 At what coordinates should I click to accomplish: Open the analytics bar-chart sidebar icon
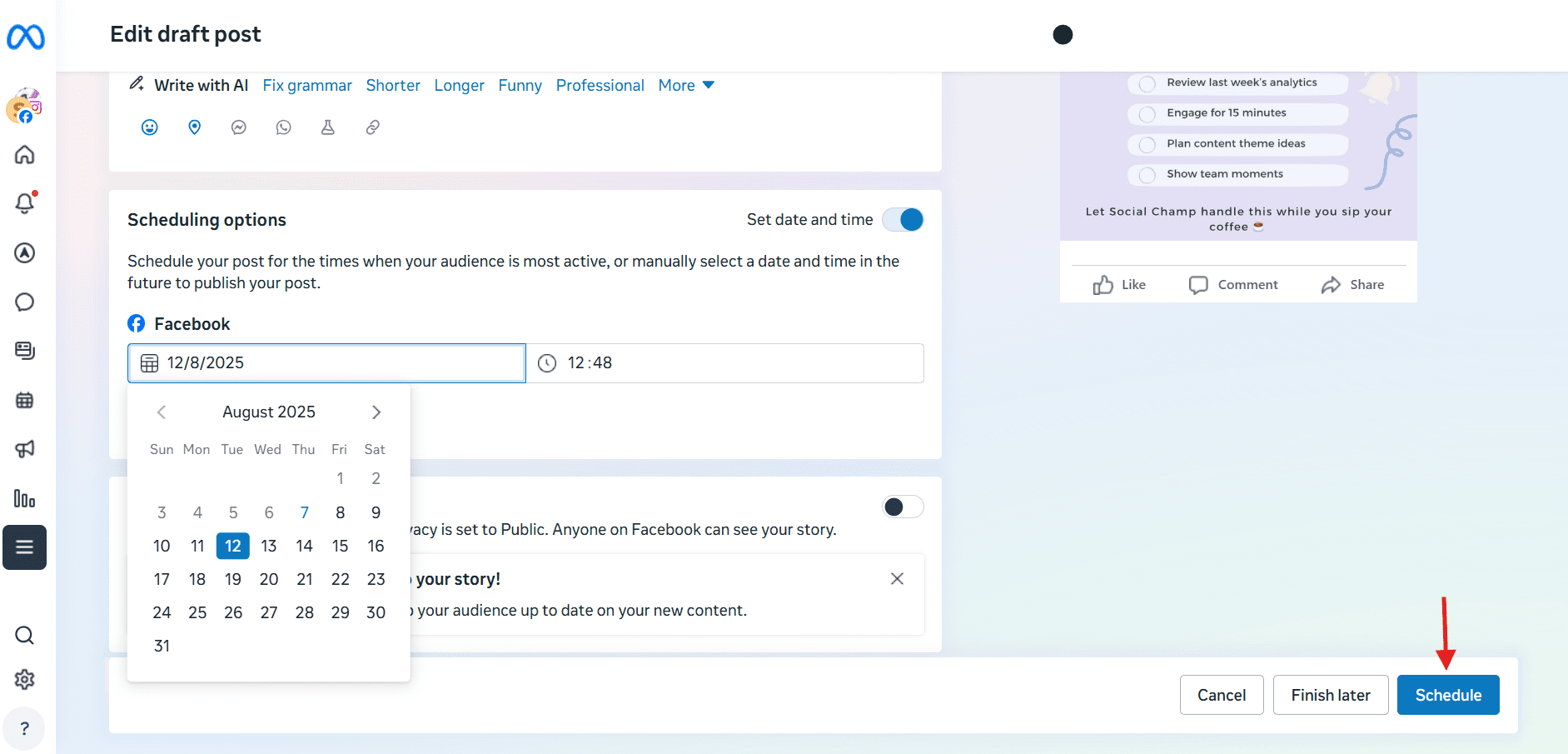(24, 499)
